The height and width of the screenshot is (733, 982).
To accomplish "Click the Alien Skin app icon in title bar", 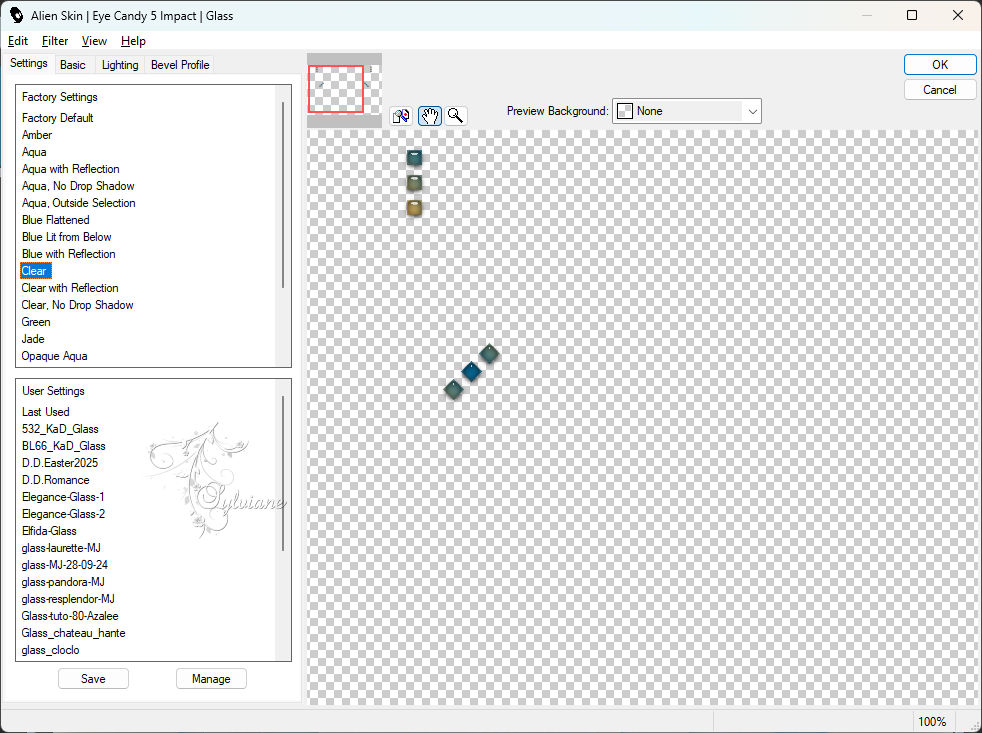I will click(16, 16).
